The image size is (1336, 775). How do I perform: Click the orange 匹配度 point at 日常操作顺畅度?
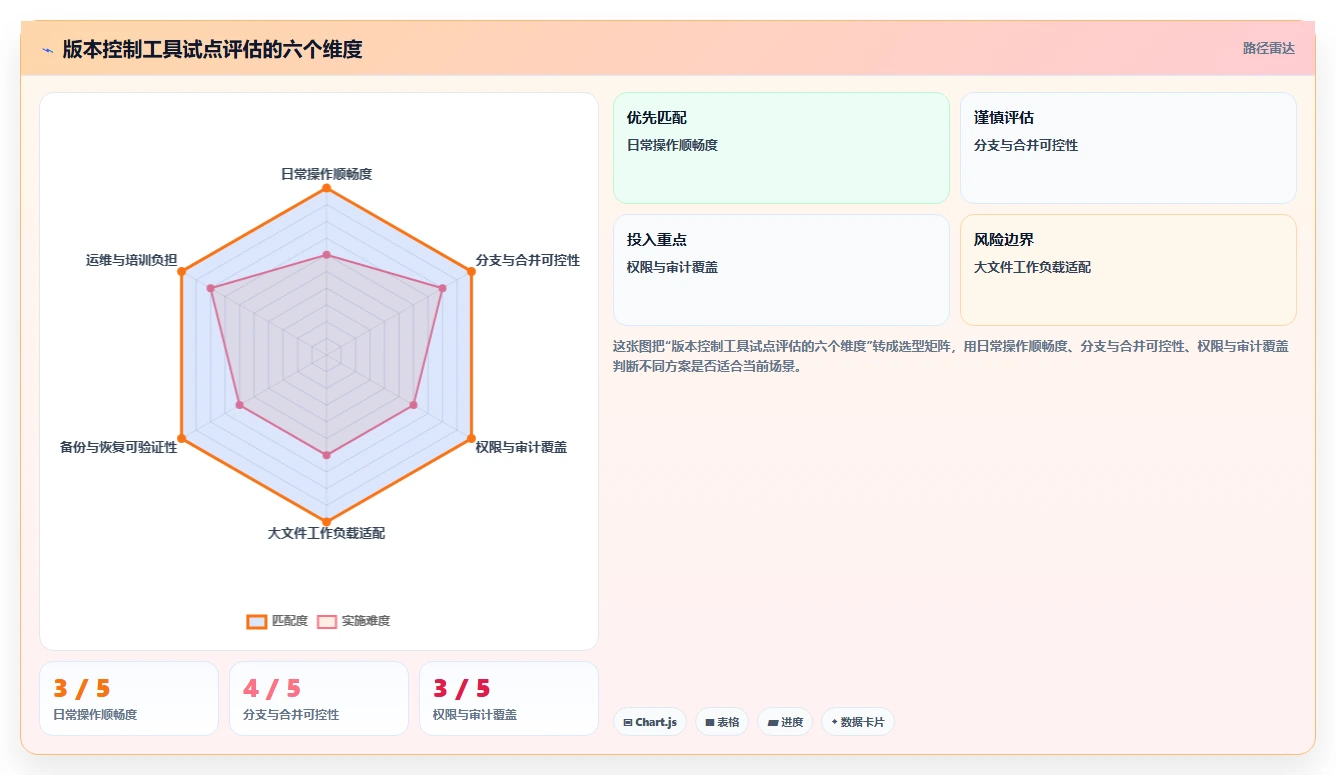326,188
